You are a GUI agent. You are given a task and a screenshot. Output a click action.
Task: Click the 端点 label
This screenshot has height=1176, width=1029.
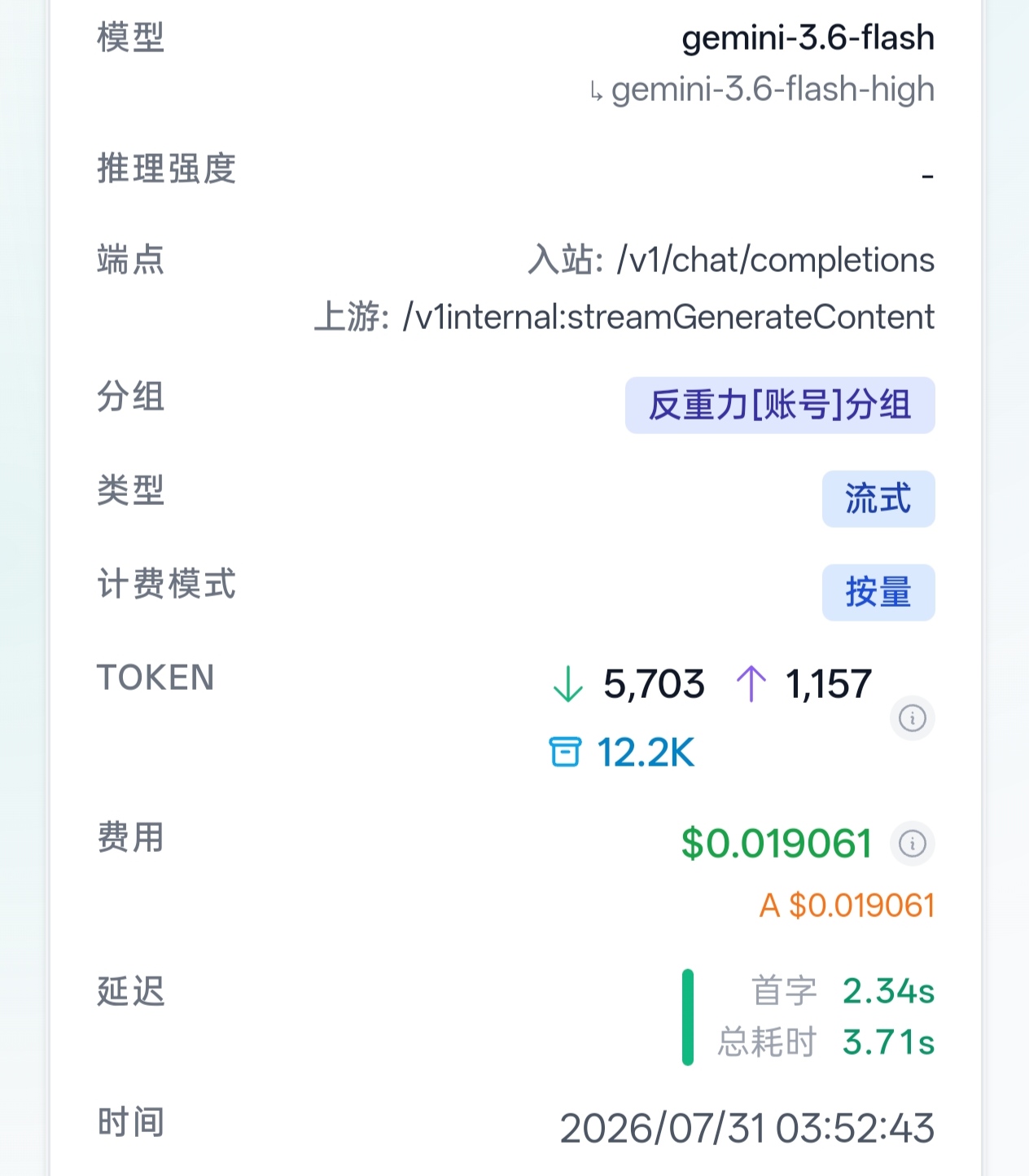pyautogui.click(x=131, y=261)
